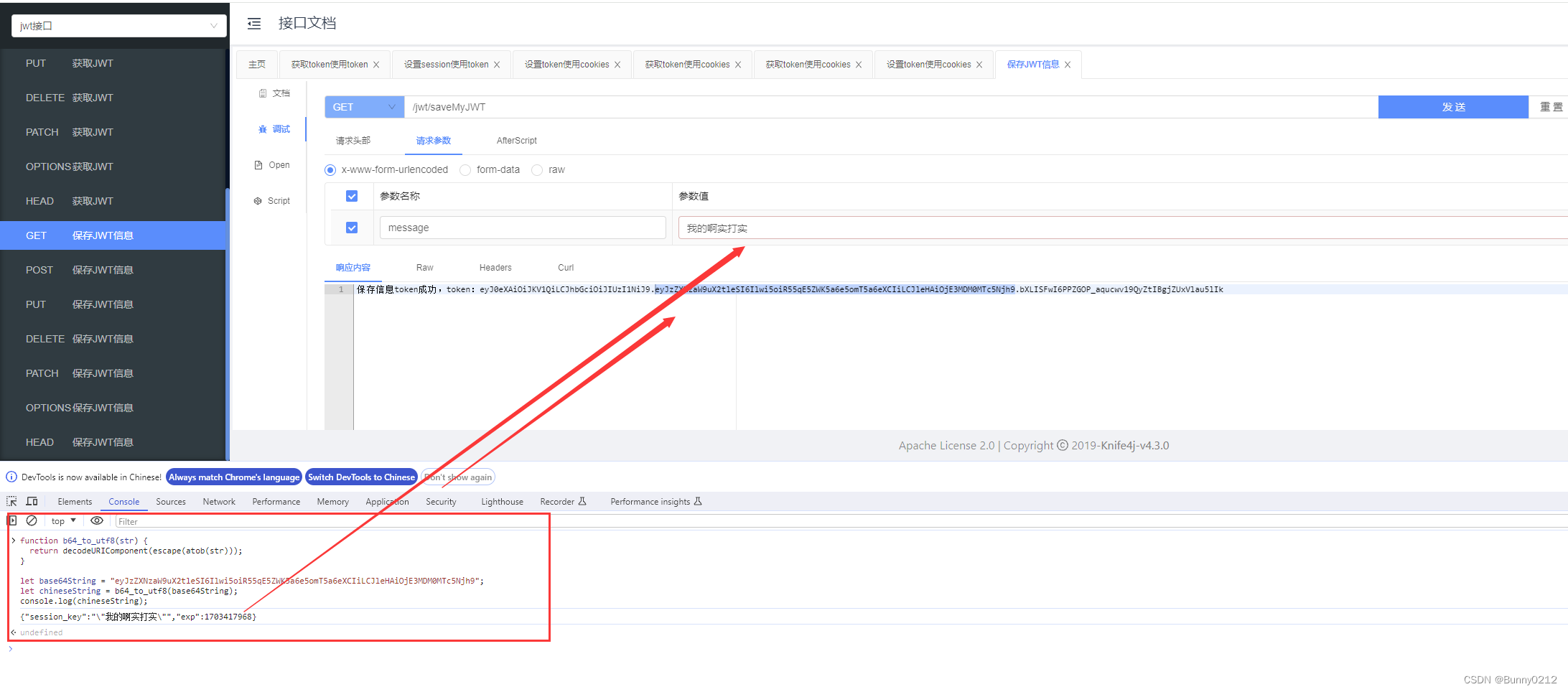Click the message parameter name field
The width and height of the screenshot is (1568, 692).
(x=523, y=228)
